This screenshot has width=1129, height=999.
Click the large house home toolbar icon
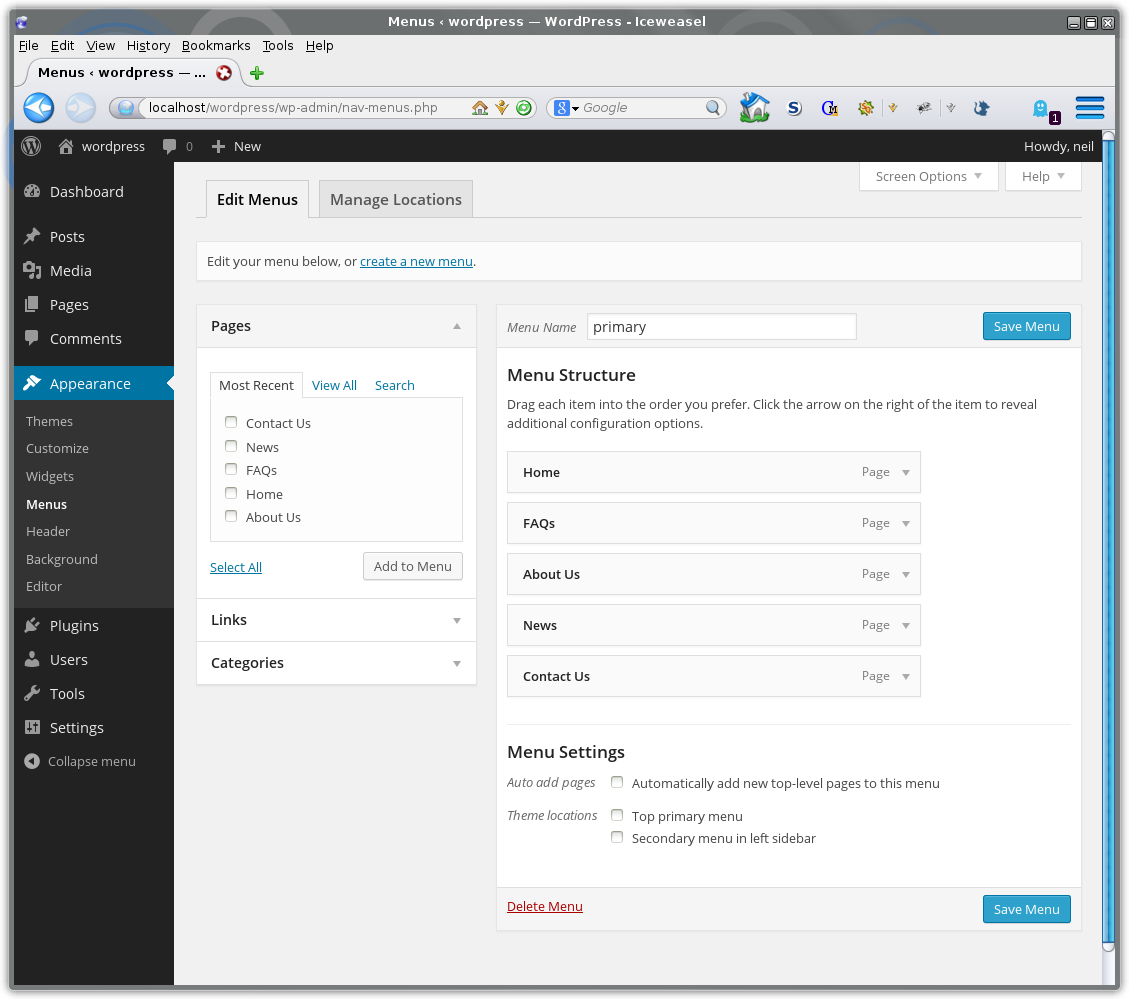click(x=755, y=107)
